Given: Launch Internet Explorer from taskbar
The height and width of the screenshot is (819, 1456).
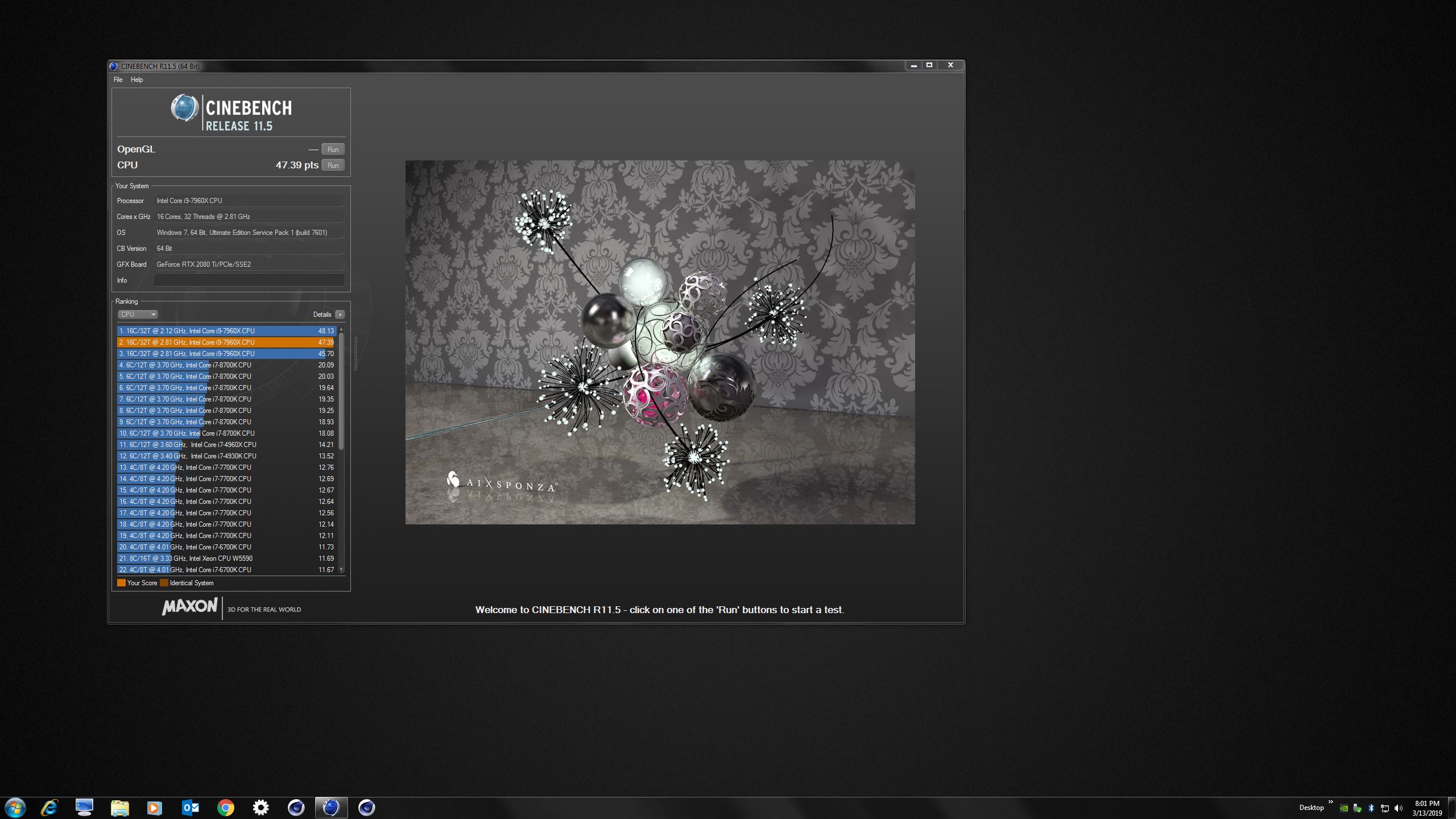Looking at the screenshot, I should [x=49, y=808].
